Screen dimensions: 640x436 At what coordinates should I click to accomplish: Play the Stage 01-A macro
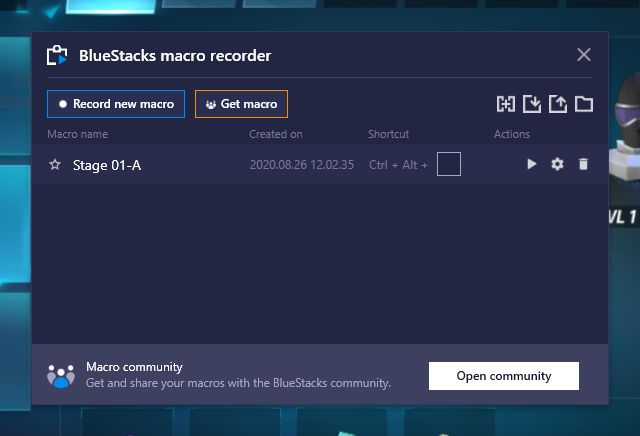point(531,164)
